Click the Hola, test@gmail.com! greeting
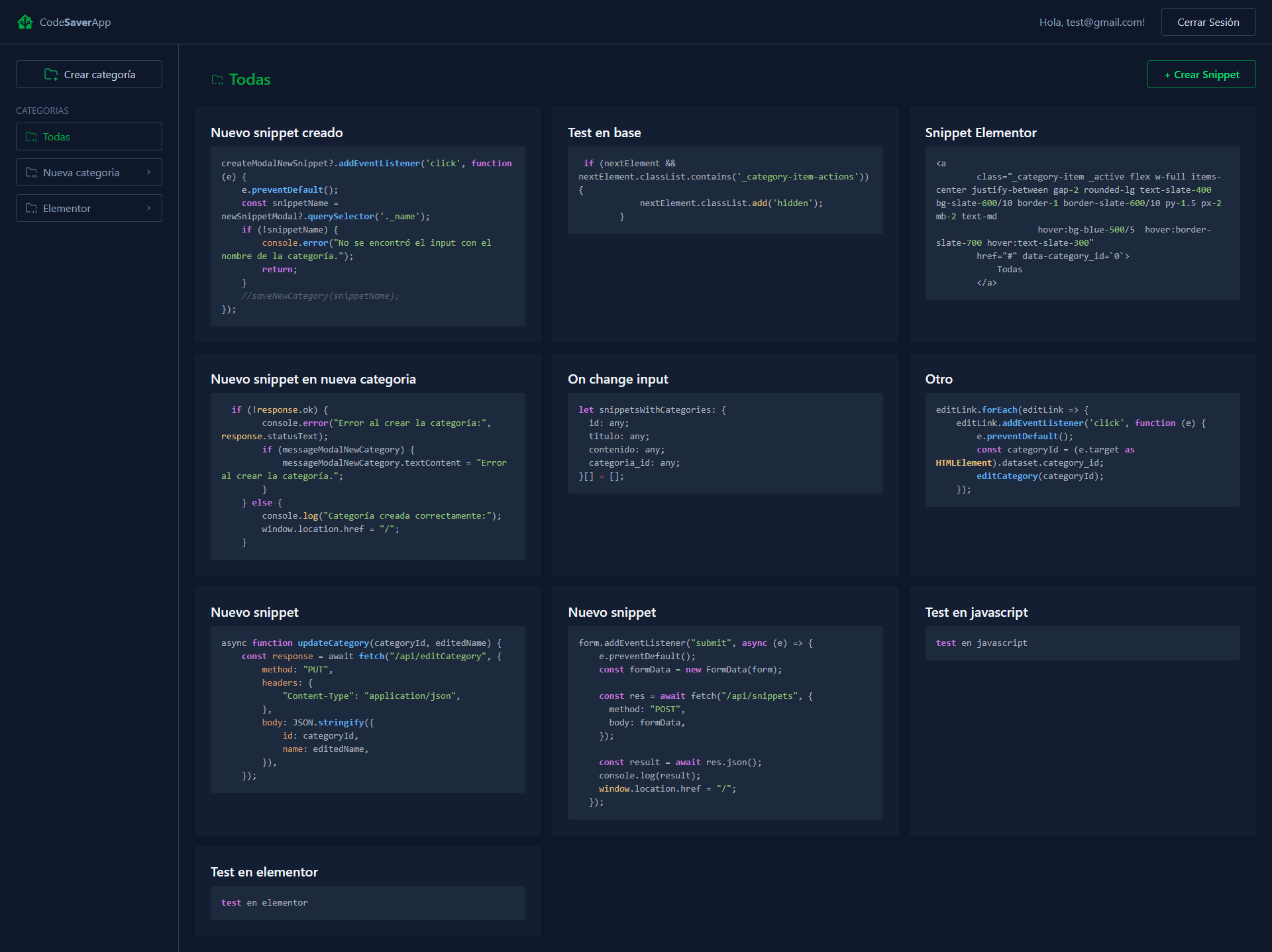The height and width of the screenshot is (952, 1272). [1092, 22]
